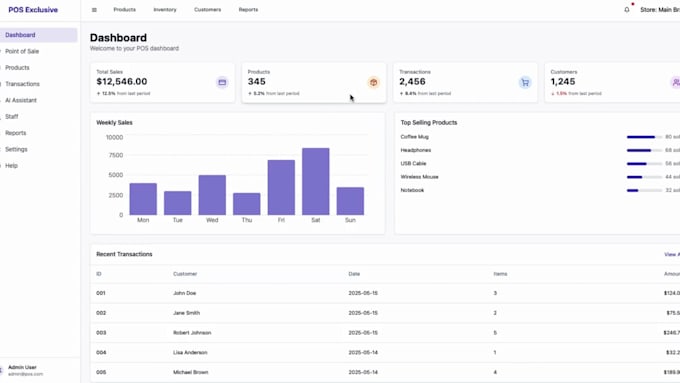This screenshot has height=383, width=680.
Task: Open the Store: Main Branch selector
Action: 660,10
